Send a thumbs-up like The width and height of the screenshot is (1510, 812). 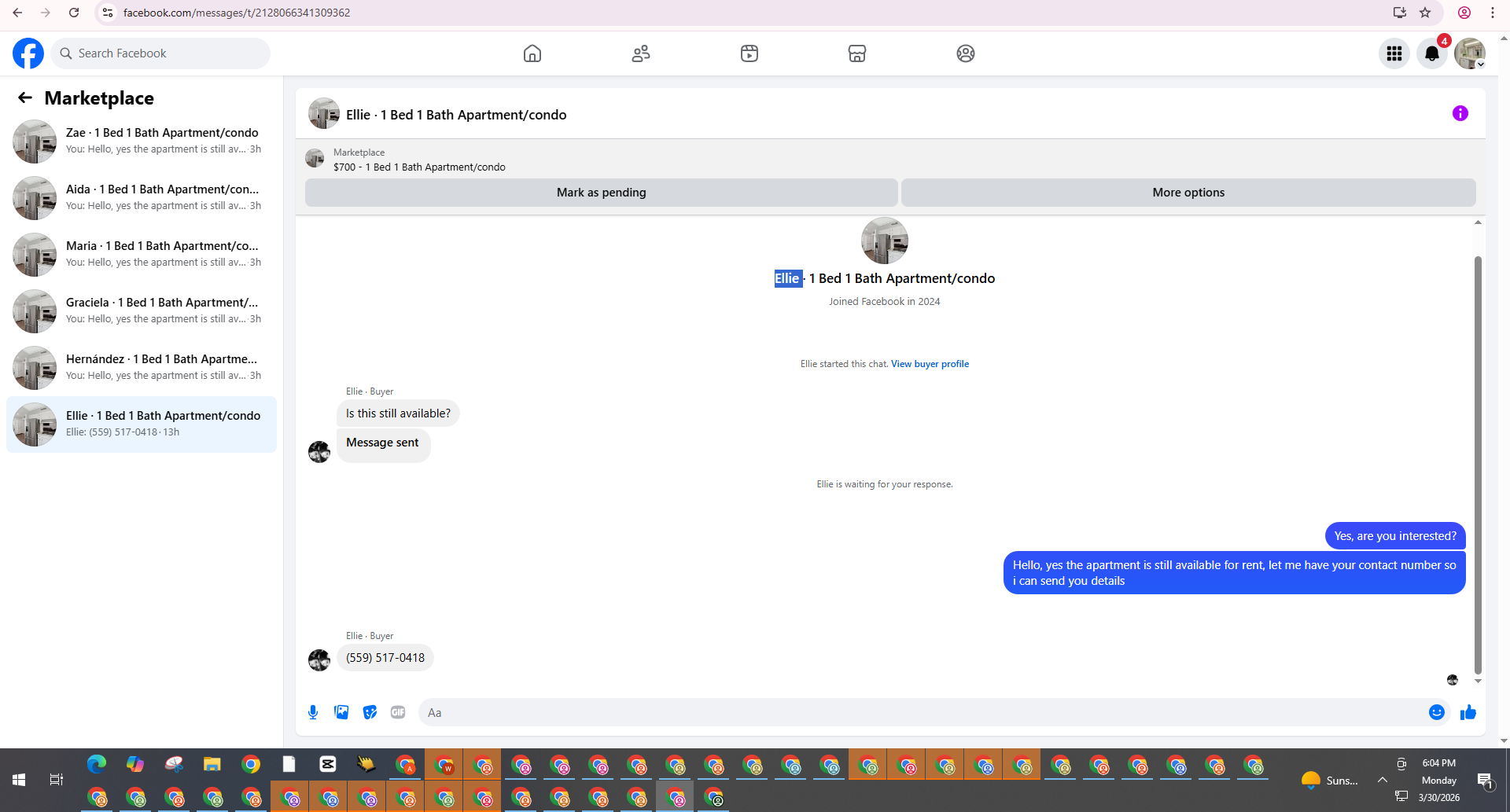point(1468,712)
